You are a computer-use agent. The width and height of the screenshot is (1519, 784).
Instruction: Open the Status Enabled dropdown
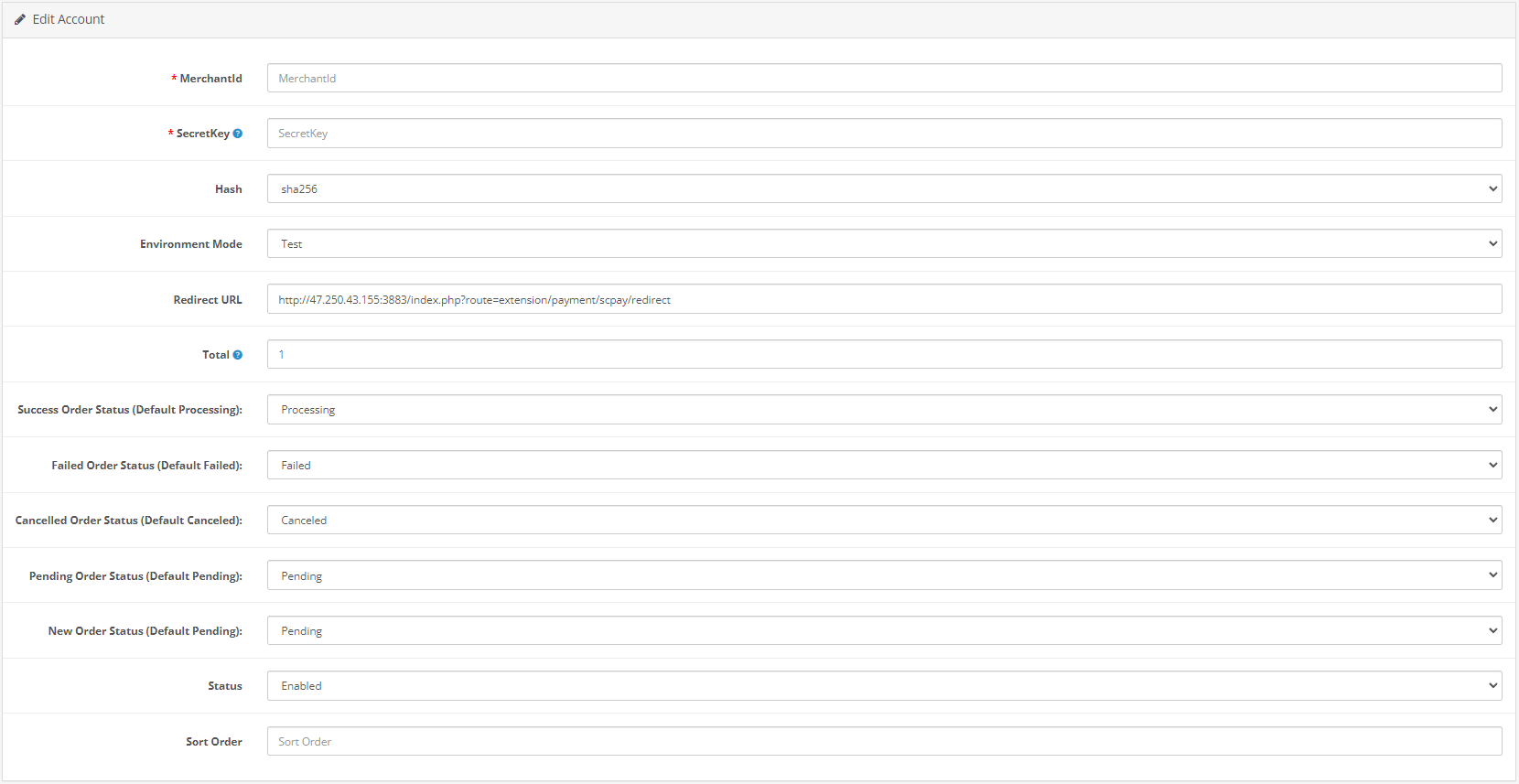[884, 686]
